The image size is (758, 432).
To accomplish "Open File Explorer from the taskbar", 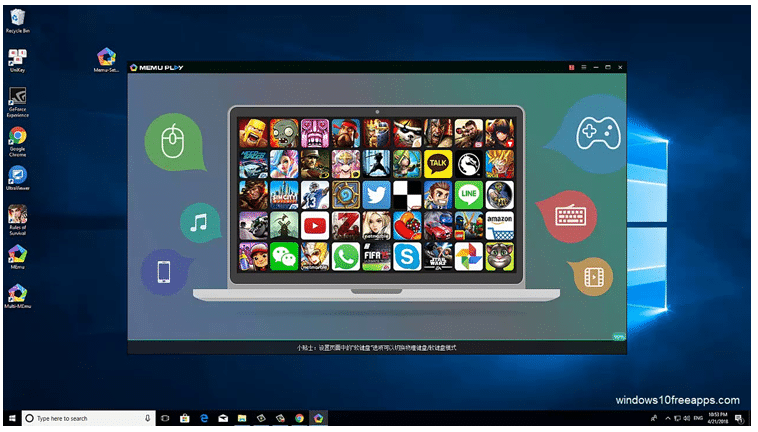I will click(x=242, y=418).
